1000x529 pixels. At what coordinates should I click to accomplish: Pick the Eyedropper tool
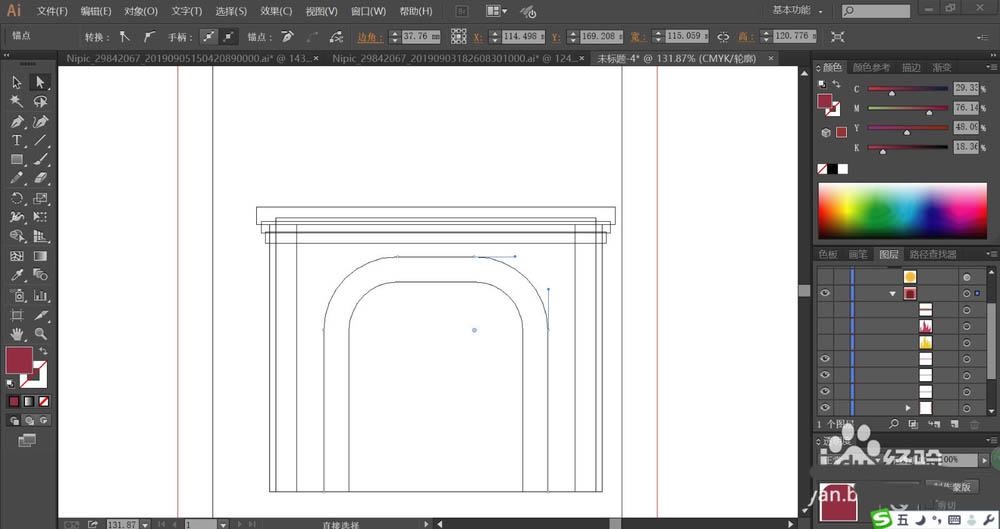click(x=17, y=275)
